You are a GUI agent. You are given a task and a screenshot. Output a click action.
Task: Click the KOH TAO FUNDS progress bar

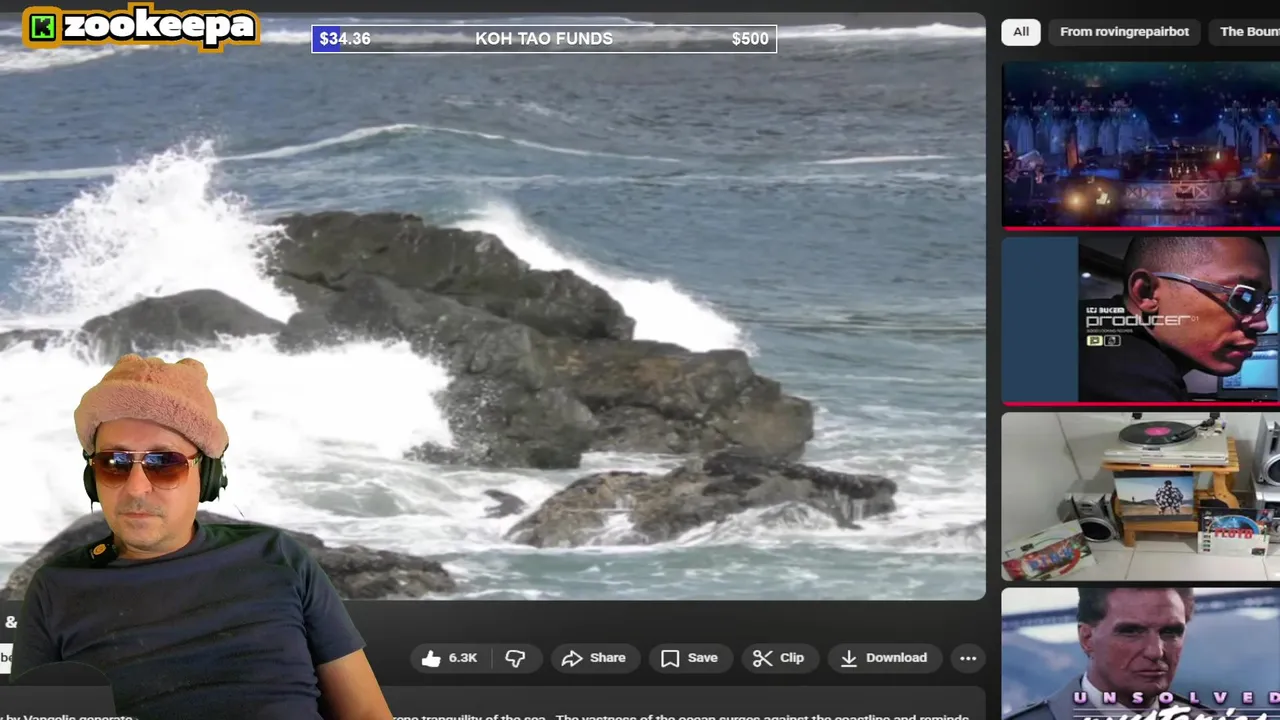coord(544,39)
